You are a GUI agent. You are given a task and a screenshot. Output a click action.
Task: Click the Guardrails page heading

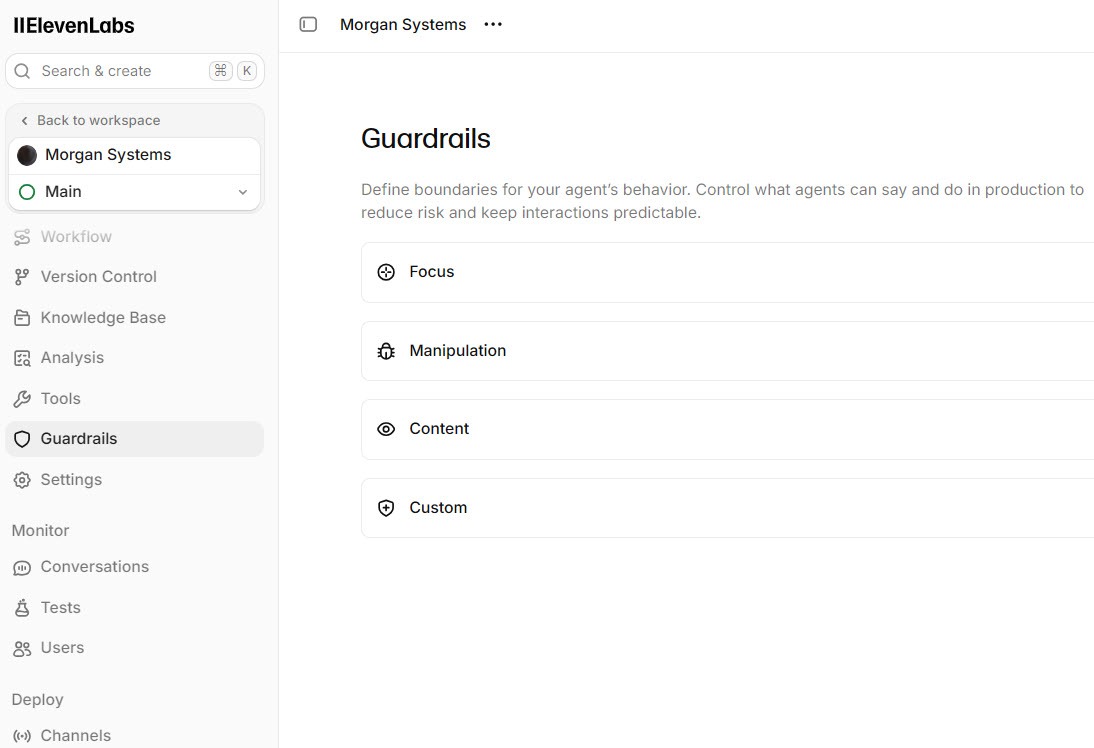coord(426,138)
